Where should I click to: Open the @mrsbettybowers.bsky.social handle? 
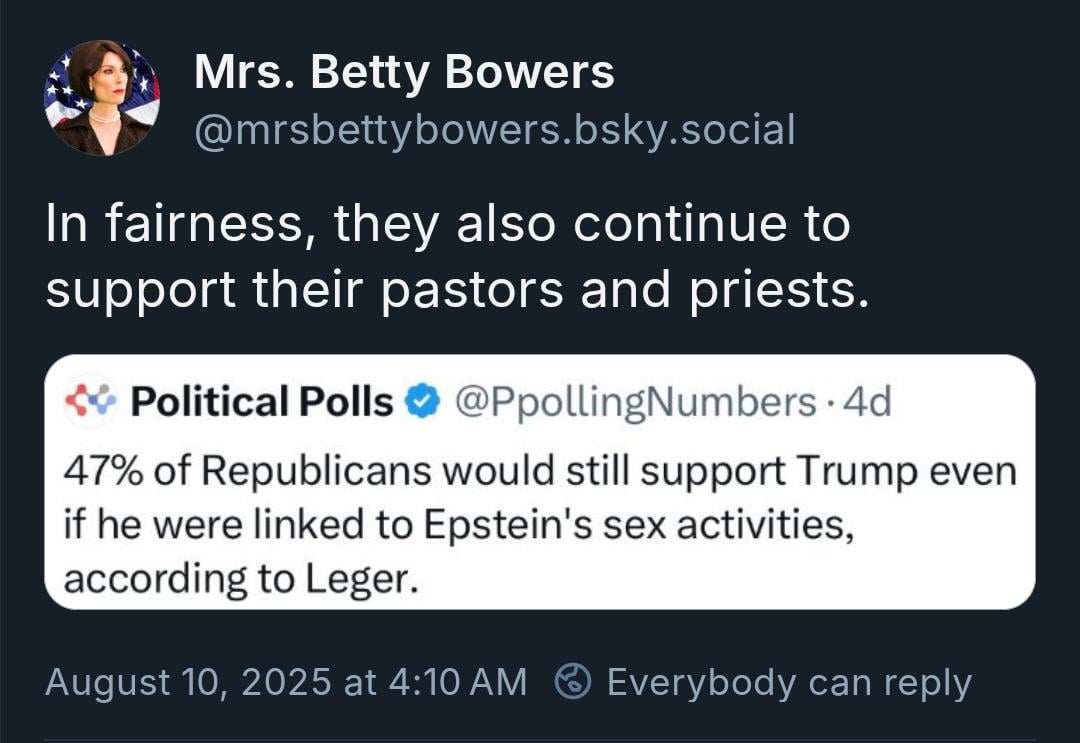[495, 130]
